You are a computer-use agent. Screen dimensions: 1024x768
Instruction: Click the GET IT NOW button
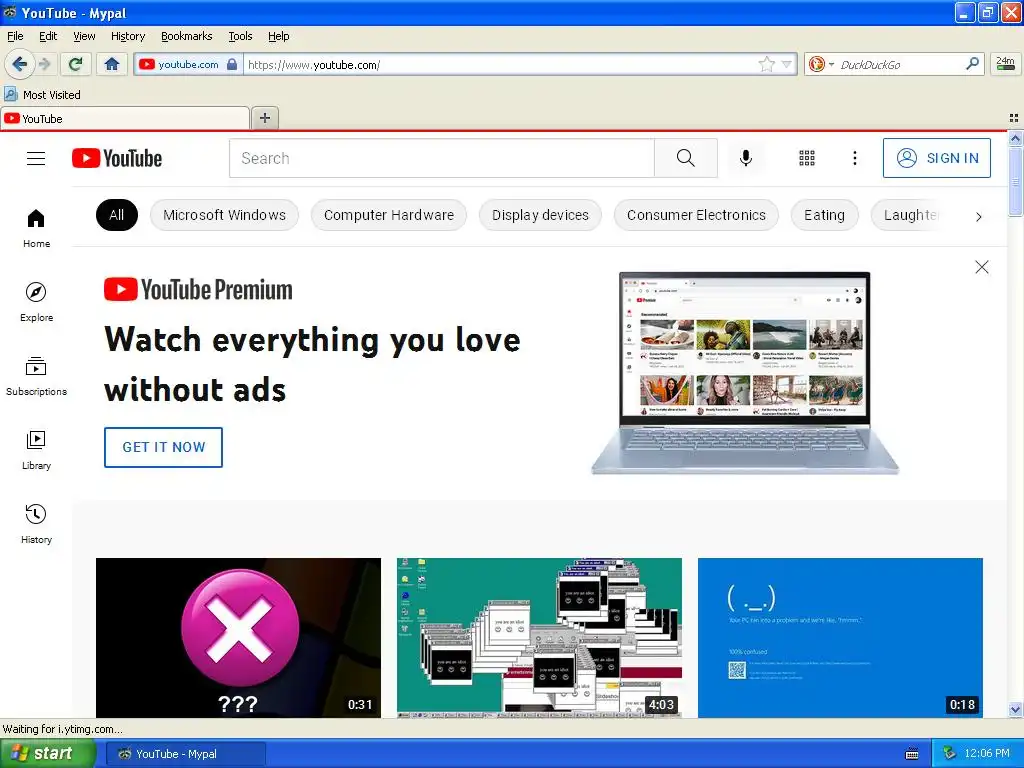(x=163, y=447)
